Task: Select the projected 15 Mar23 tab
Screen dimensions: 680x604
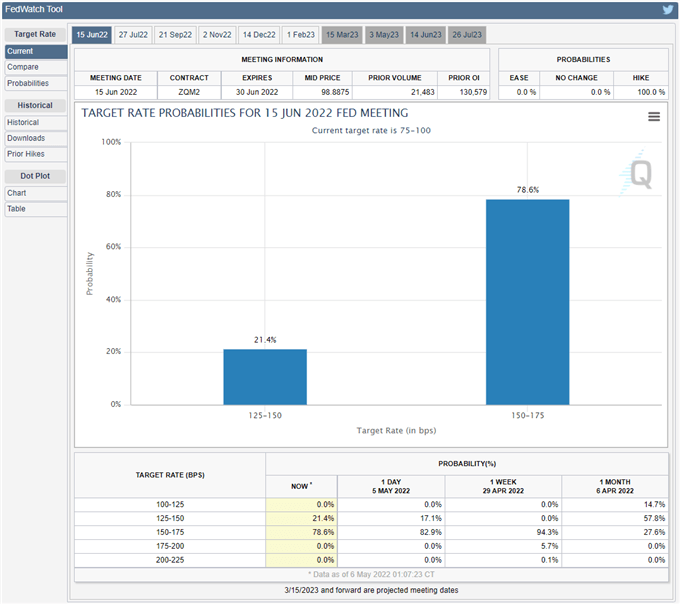Action: pos(342,35)
